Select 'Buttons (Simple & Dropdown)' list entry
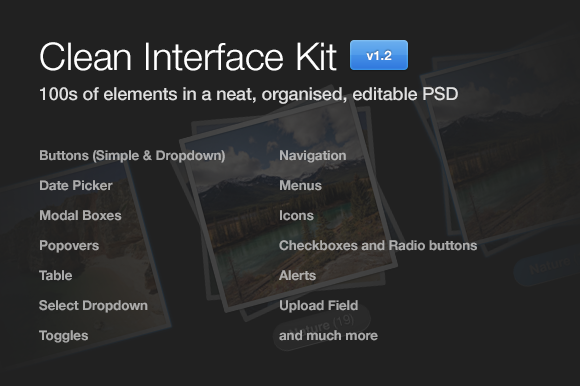 132,156
